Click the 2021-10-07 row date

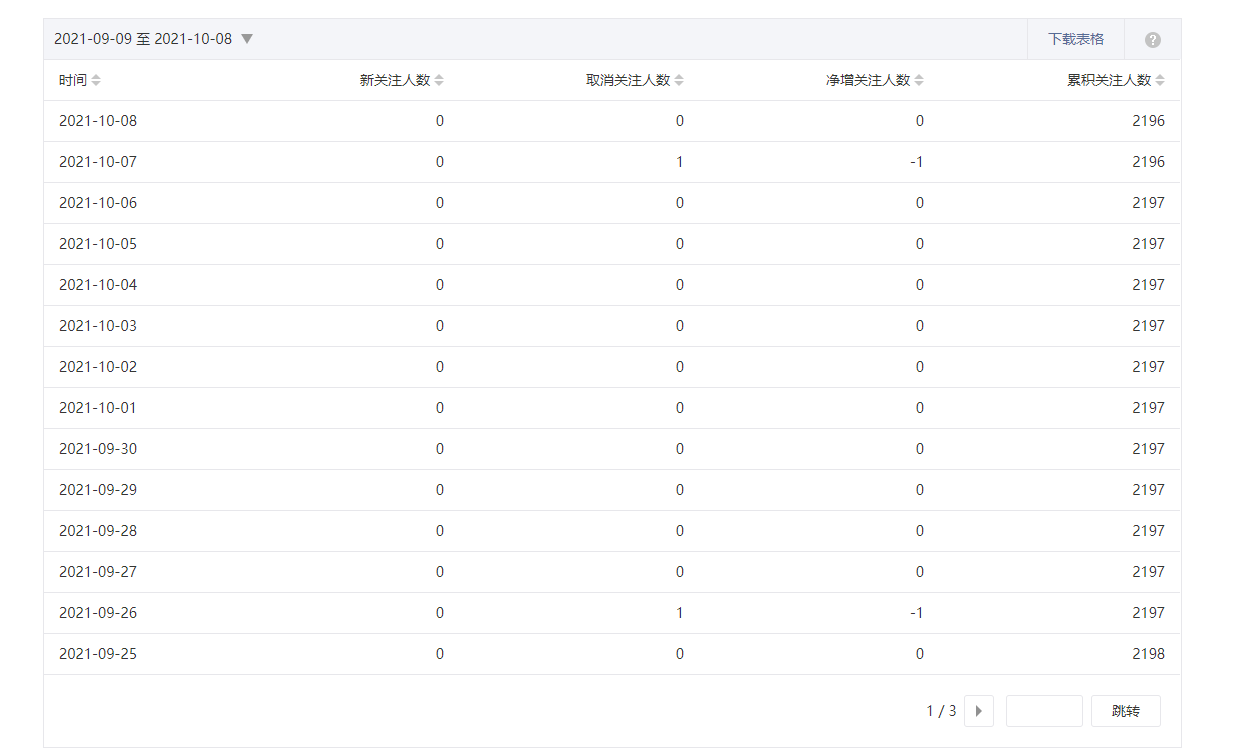click(x=98, y=162)
